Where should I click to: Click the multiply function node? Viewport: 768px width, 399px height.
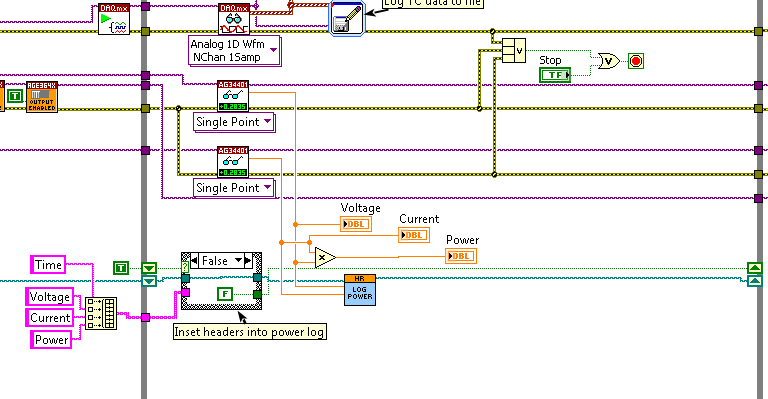[325, 257]
